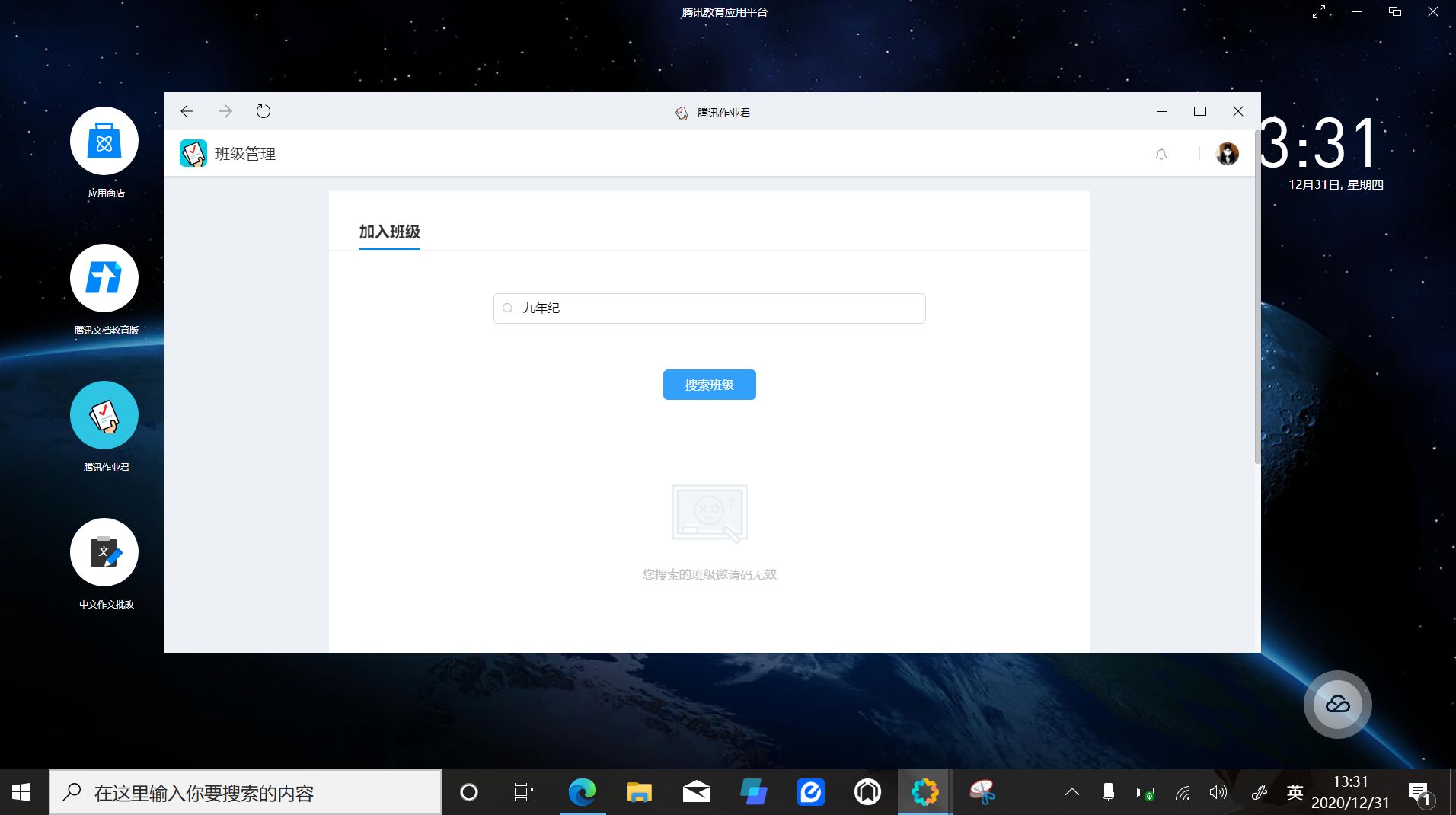
Task: Focus the class code search field
Action: [x=709, y=308]
